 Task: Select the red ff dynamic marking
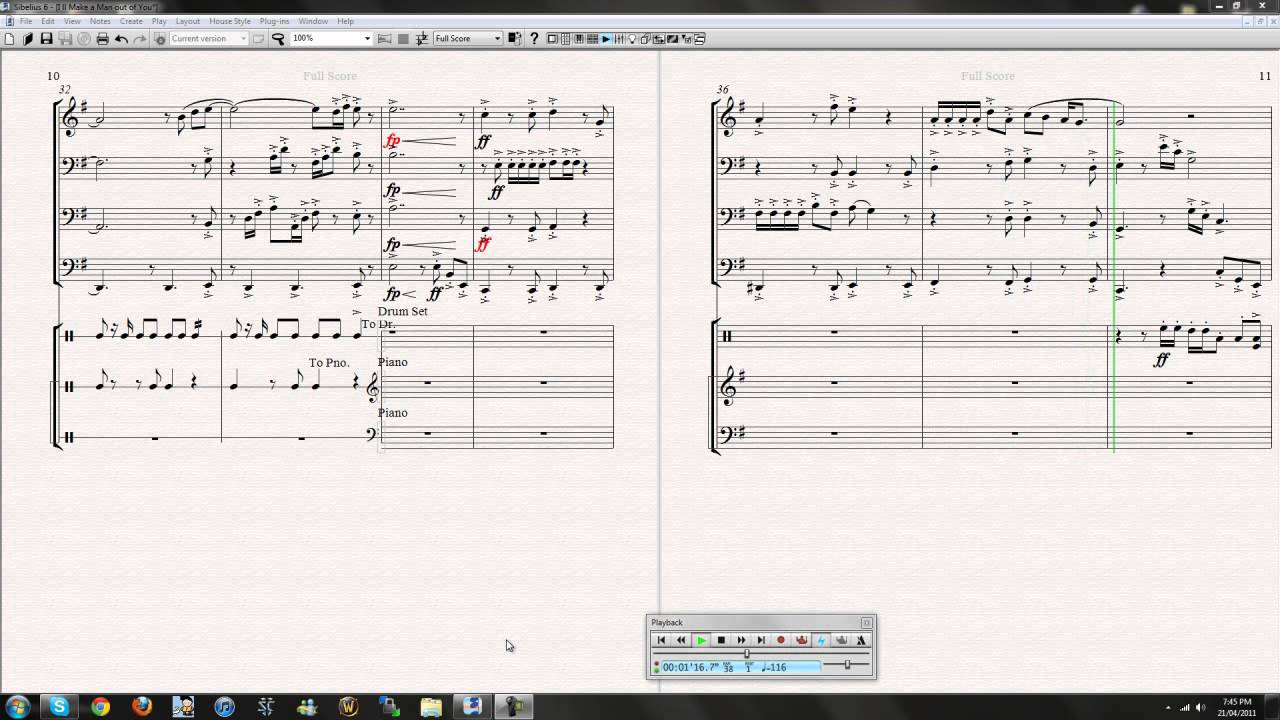point(483,244)
